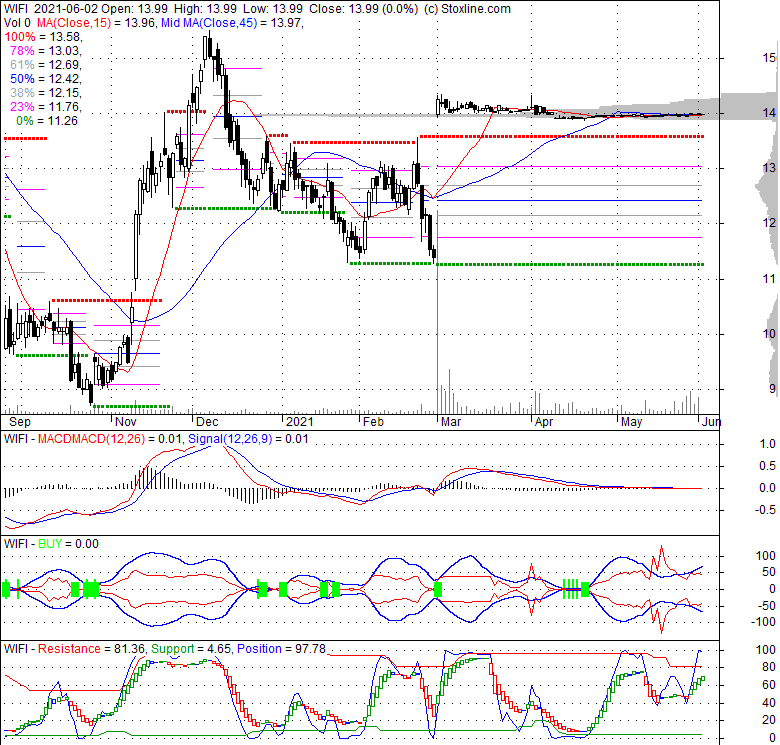Click the -0.5 level on MACD axis
The width and height of the screenshot is (780, 745).
[765, 510]
